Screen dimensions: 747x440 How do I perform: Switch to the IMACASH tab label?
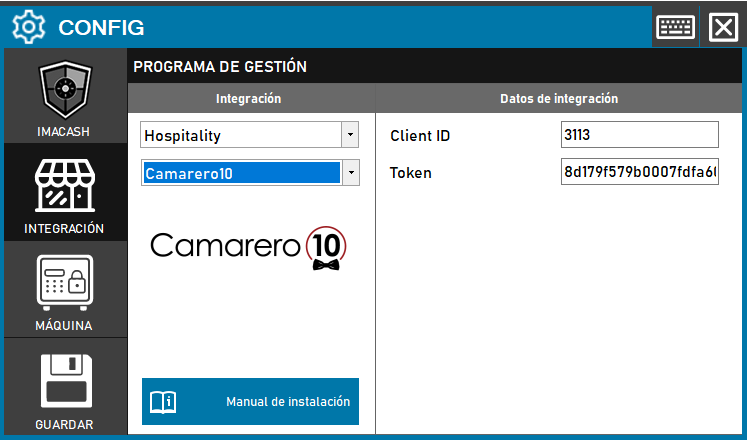65,131
